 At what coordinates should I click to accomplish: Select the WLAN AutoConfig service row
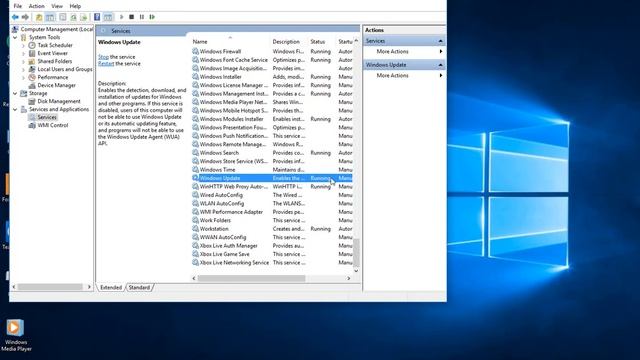pos(271,203)
